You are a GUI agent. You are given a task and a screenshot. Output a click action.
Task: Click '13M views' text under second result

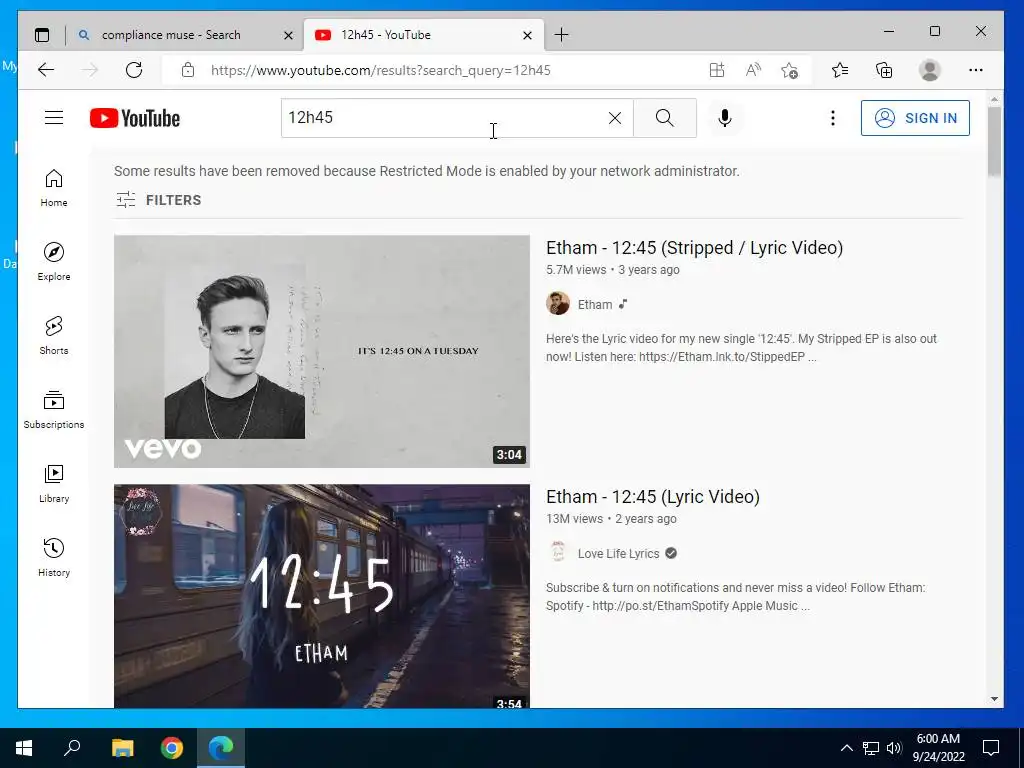[x=574, y=519]
